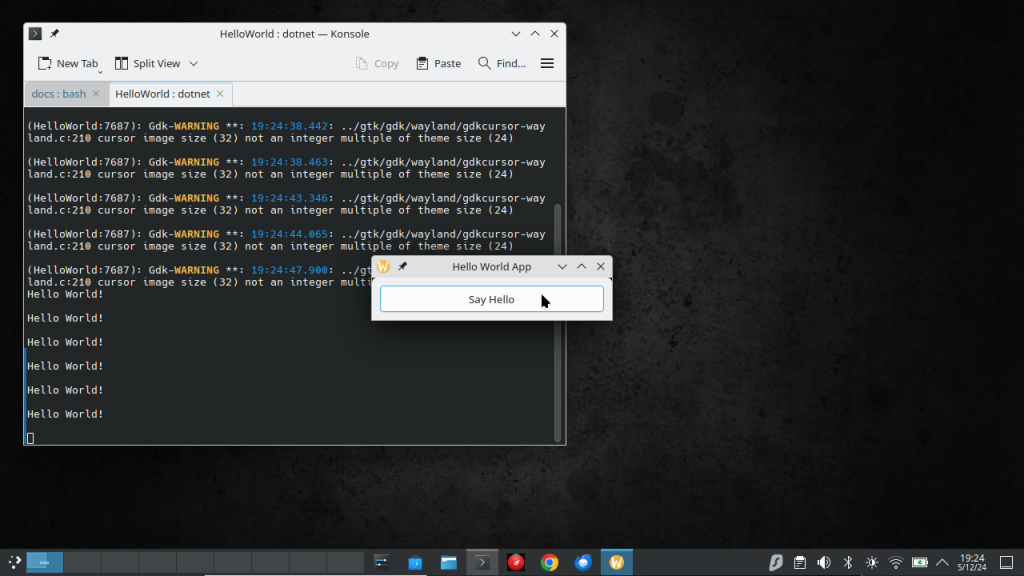Open the Konsole hamburger menu
Screen dimensions: 1024x576
tap(546, 62)
